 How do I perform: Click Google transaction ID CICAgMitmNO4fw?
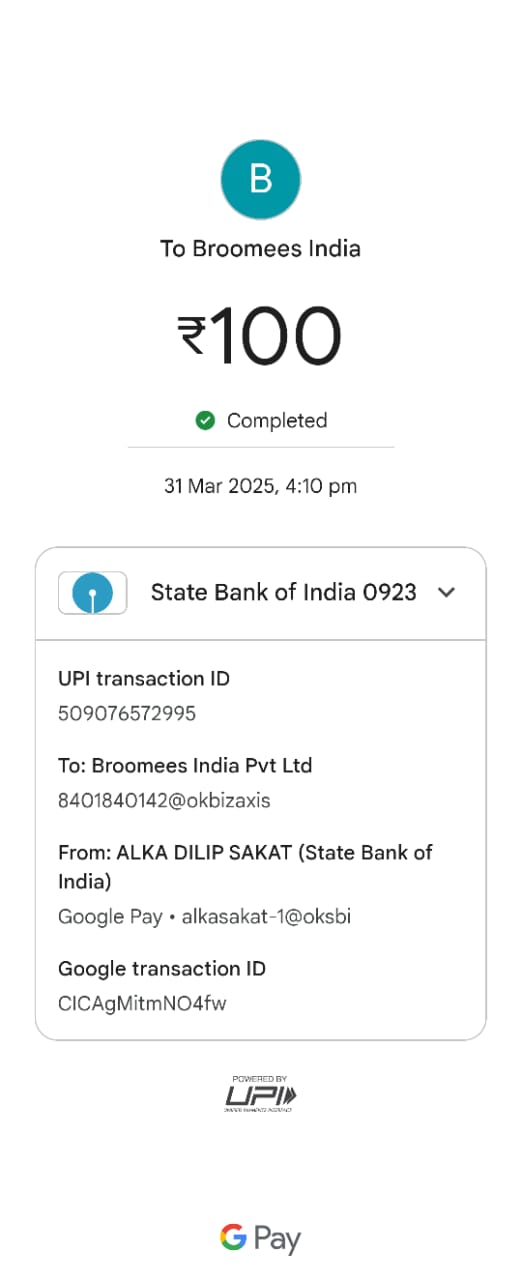(x=142, y=1003)
